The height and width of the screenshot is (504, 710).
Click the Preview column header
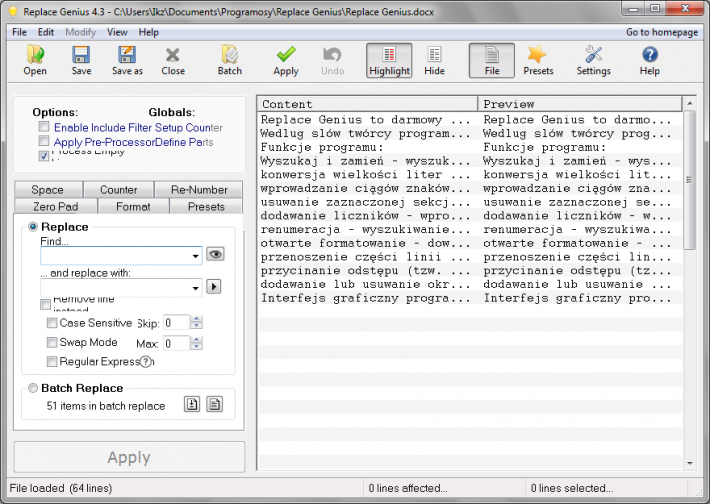580,104
